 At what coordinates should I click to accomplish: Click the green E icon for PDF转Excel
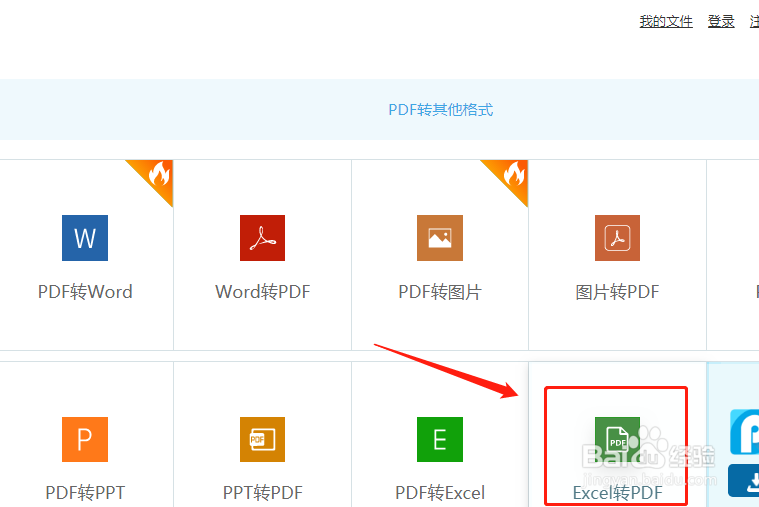pyautogui.click(x=440, y=439)
